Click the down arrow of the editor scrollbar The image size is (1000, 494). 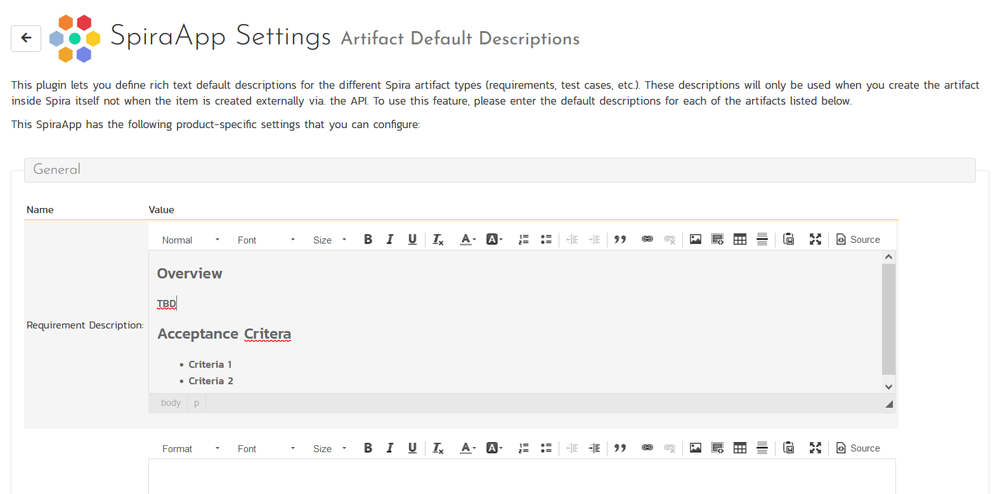(888, 387)
